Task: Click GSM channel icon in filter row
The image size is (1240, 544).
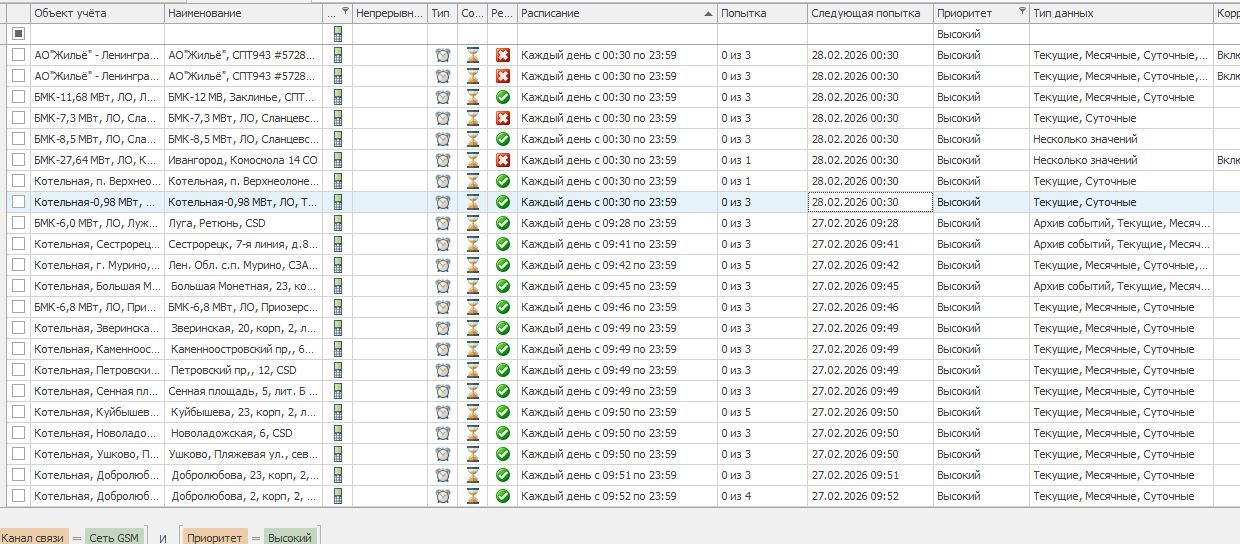Action: tap(338, 34)
